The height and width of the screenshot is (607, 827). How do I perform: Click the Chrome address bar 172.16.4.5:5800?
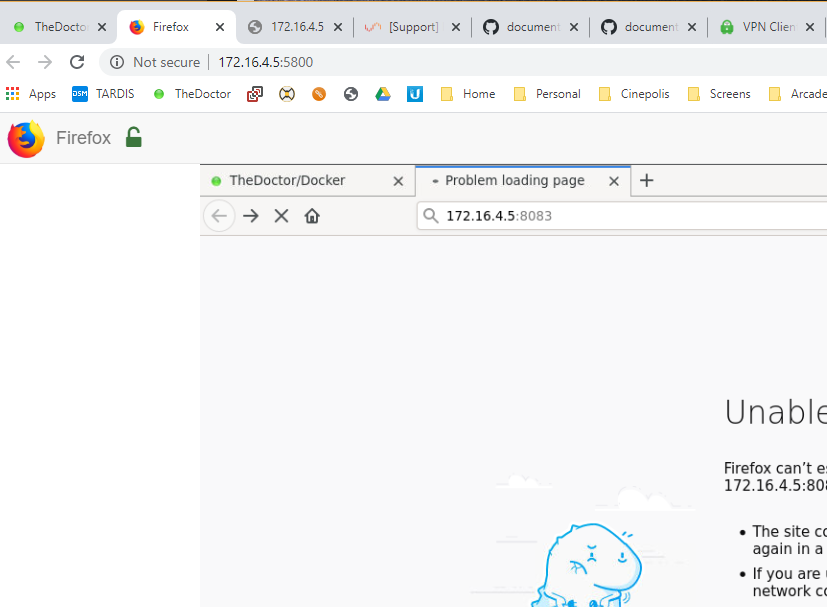265,62
